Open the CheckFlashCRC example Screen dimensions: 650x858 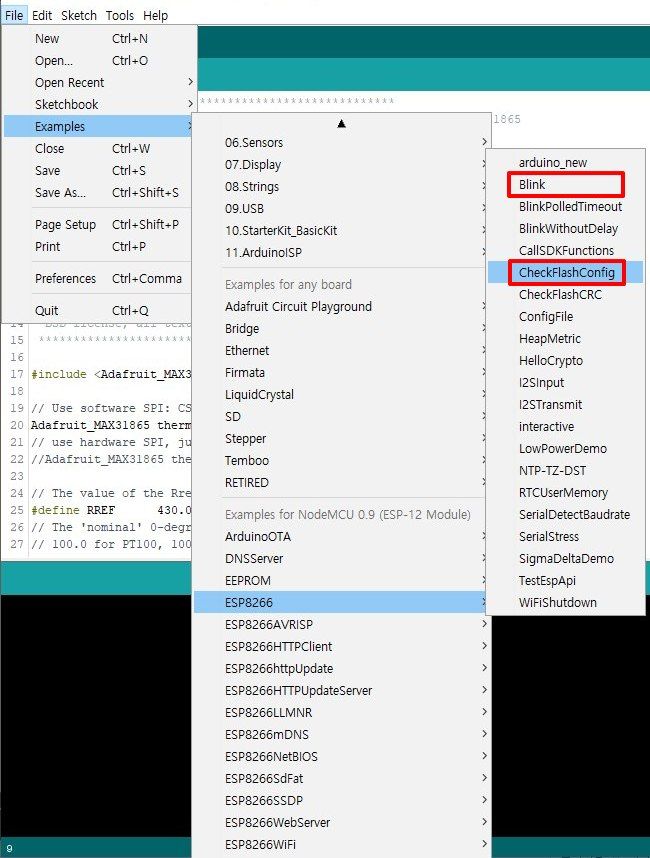[x=565, y=294]
